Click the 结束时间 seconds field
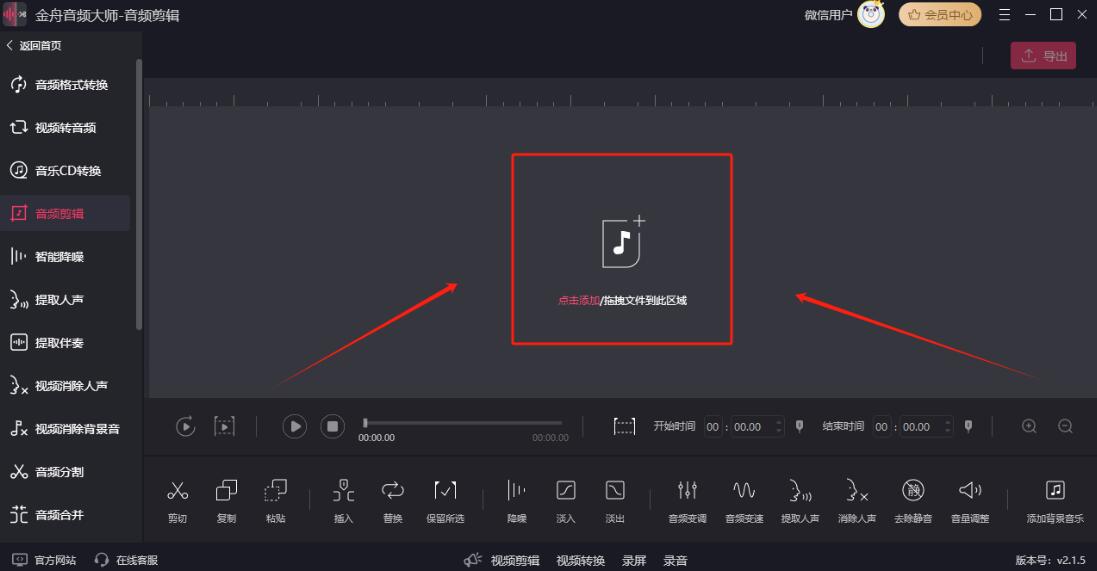This screenshot has height=571, width=1097. pyautogui.click(x=919, y=427)
